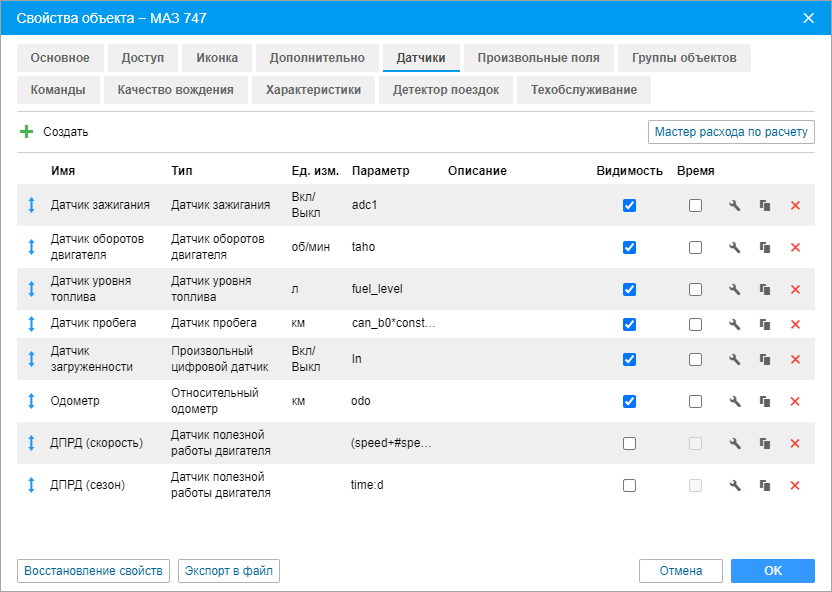Click the can_b0*const… parameter cell
This screenshot has width=832, height=592.
click(x=394, y=323)
